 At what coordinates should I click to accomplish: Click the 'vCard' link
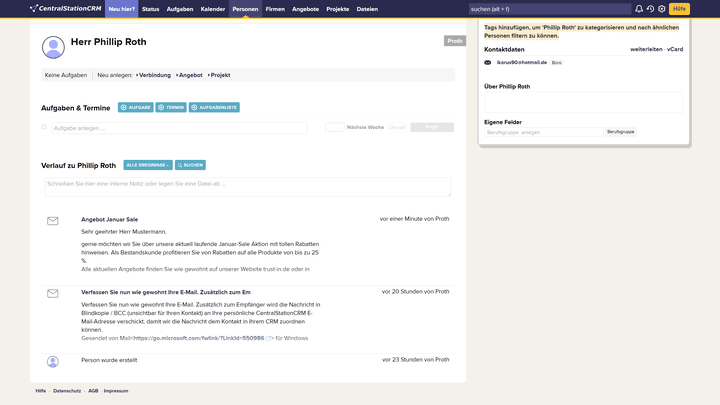pos(675,49)
